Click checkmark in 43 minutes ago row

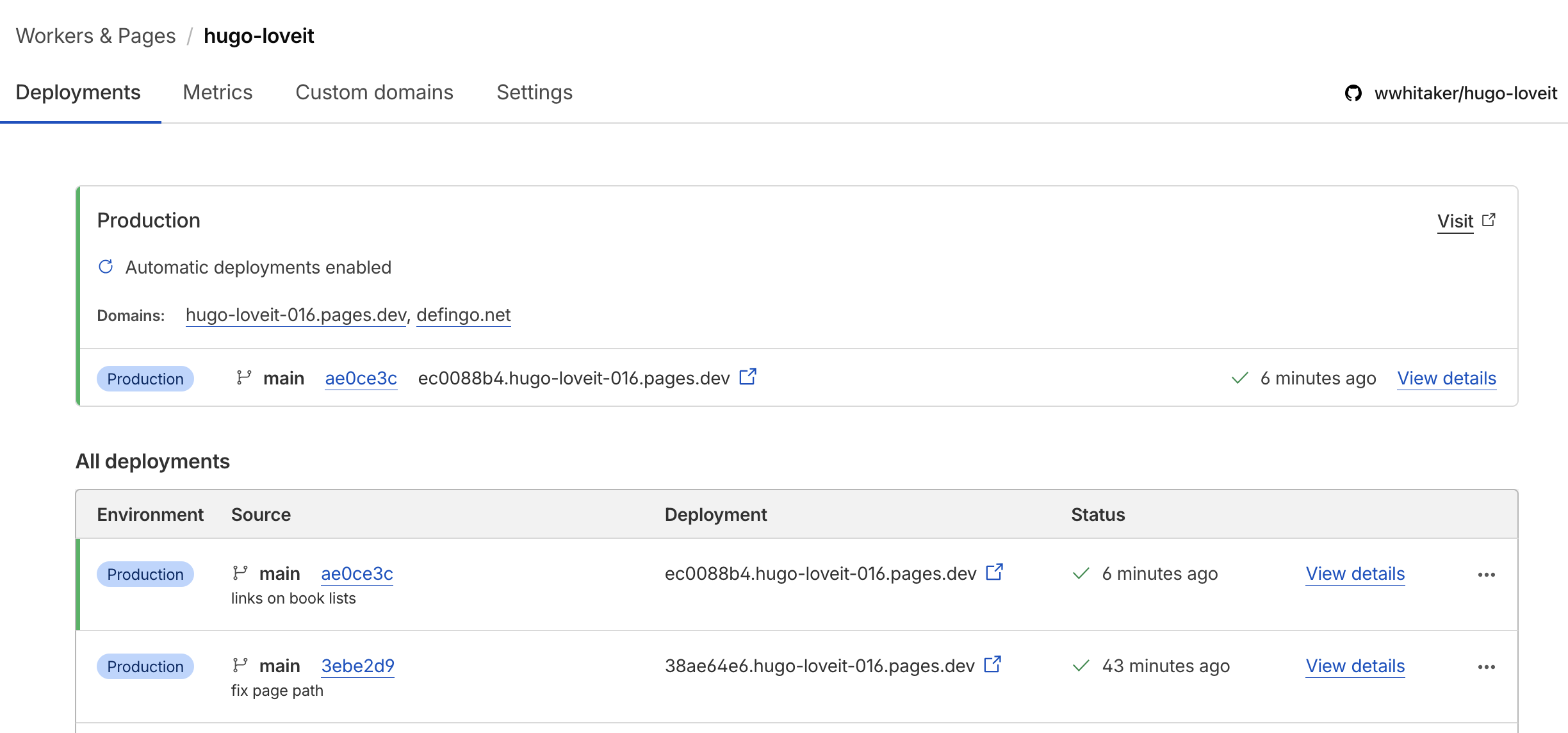click(1081, 666)
